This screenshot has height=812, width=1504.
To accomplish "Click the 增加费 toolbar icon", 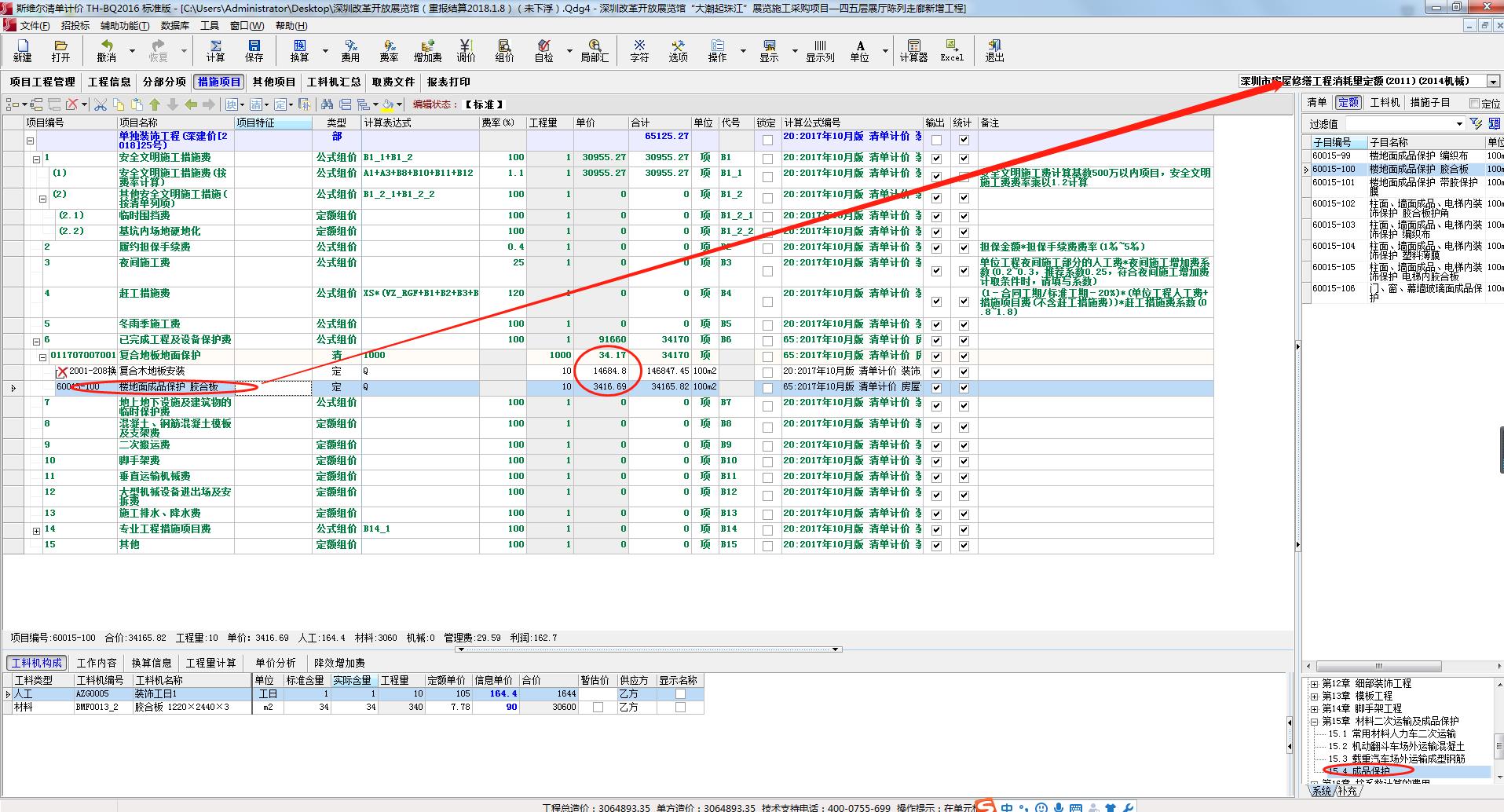I will point(427,51).
